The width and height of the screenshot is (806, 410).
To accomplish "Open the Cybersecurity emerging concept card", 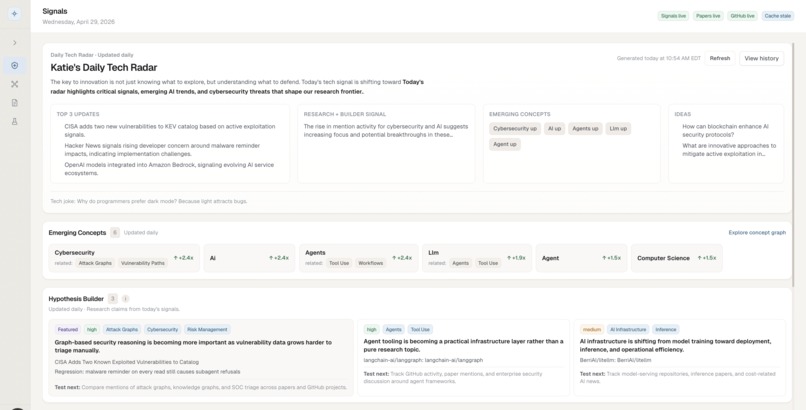I will coord(124,258).
